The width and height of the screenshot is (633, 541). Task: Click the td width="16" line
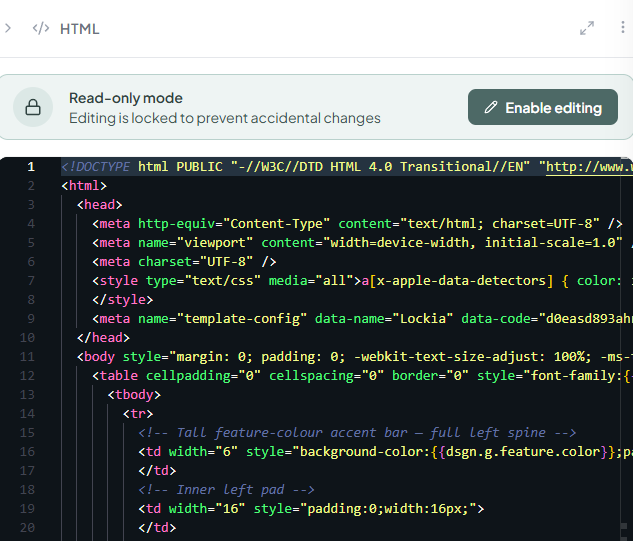311,508
